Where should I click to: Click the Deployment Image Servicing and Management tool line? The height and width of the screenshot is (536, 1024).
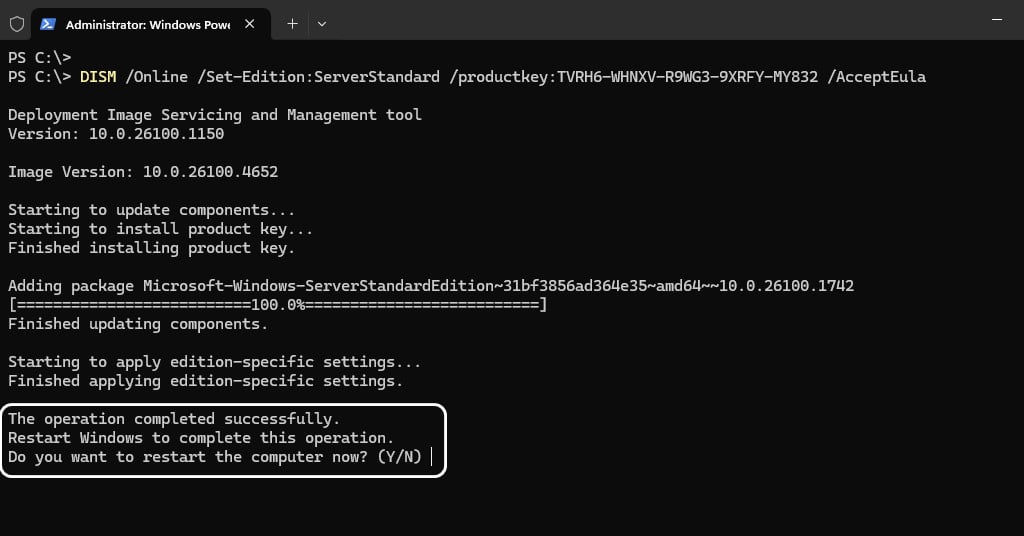point(215,115)
